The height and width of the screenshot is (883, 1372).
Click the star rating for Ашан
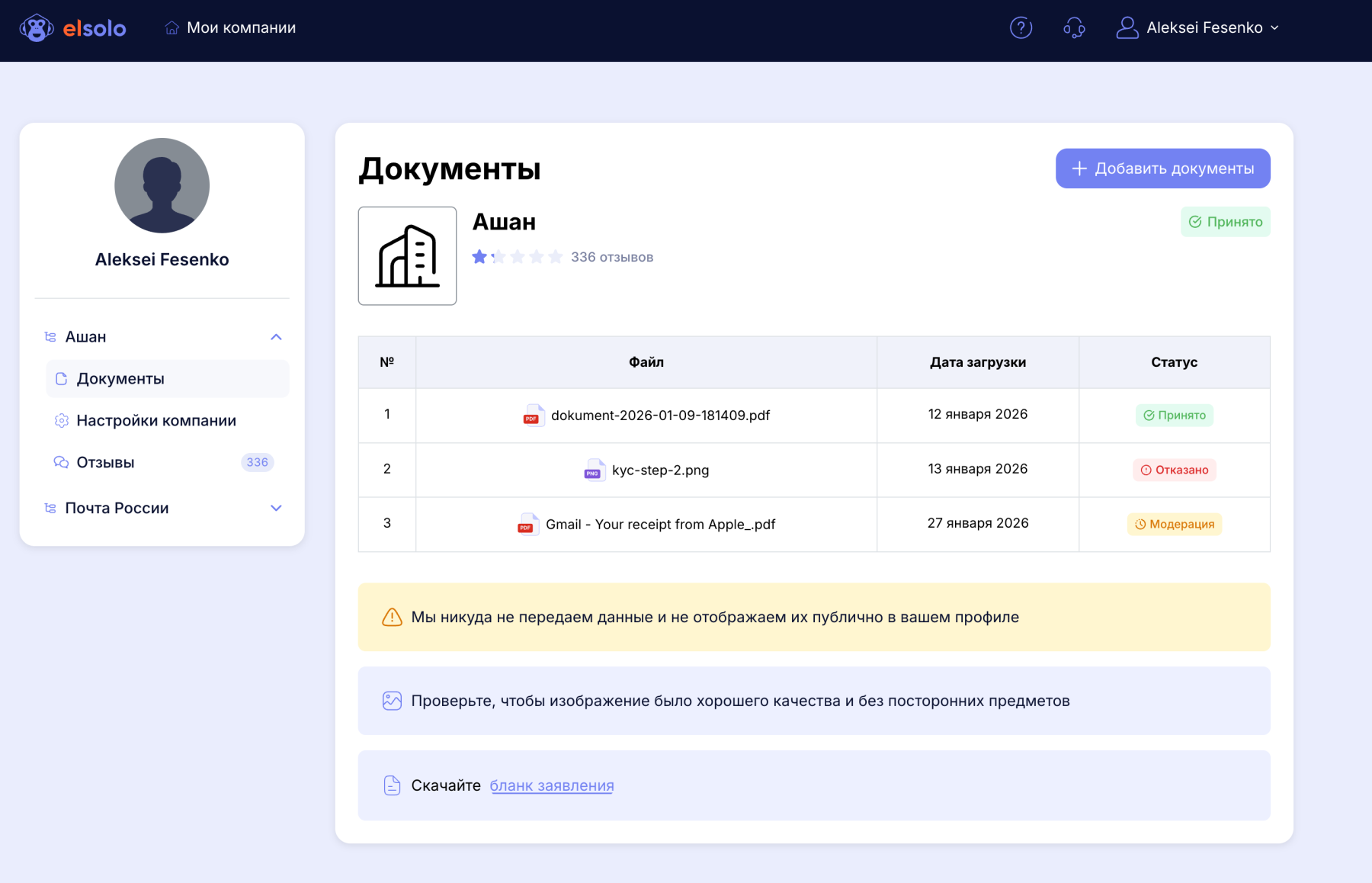(x=517, y=257)
